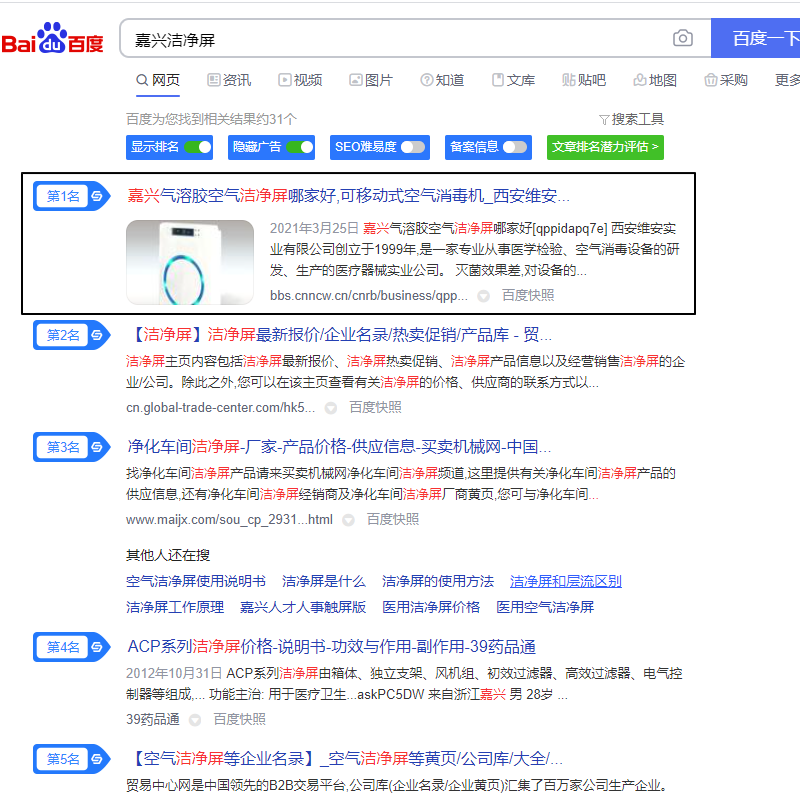
Task: Expand dropdown arrow beside bbs.cnncw.cn URL
Action: pyautogui.click(x=483, y=296)
